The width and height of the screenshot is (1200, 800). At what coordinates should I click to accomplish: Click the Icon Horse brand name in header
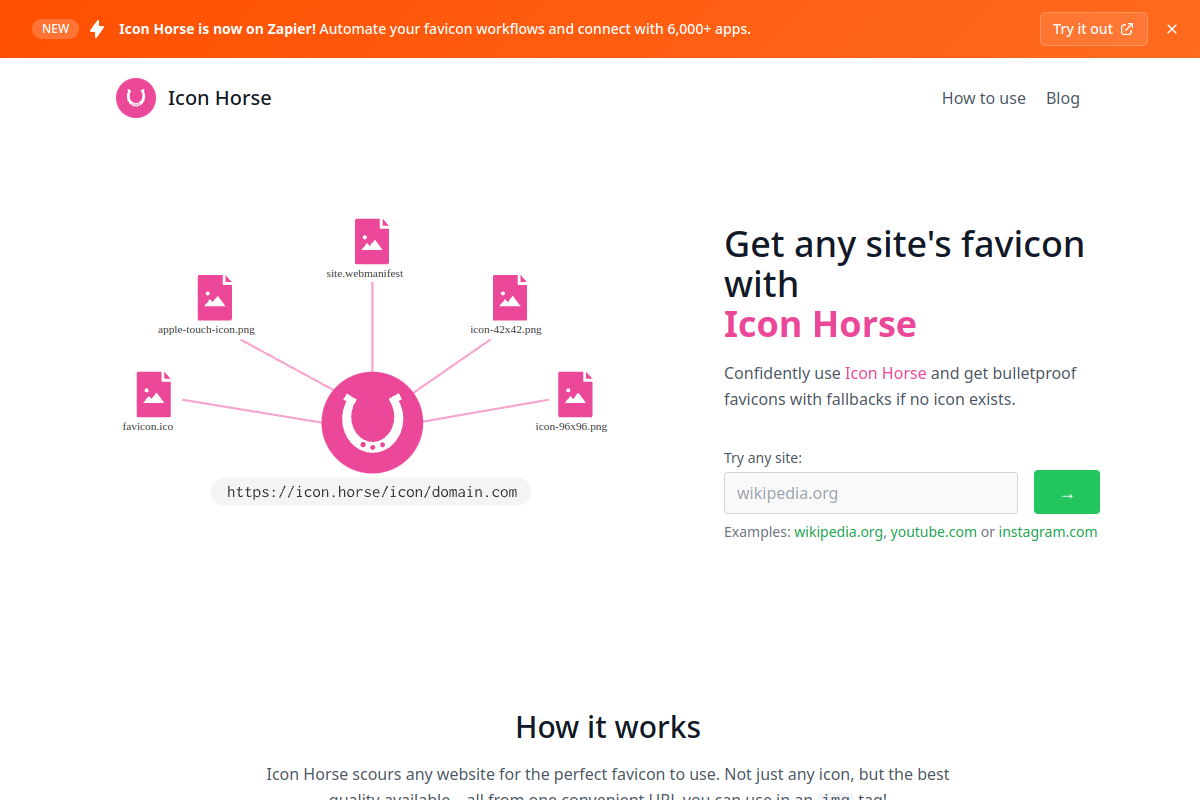pyautogui.click(x=220, y=98)
